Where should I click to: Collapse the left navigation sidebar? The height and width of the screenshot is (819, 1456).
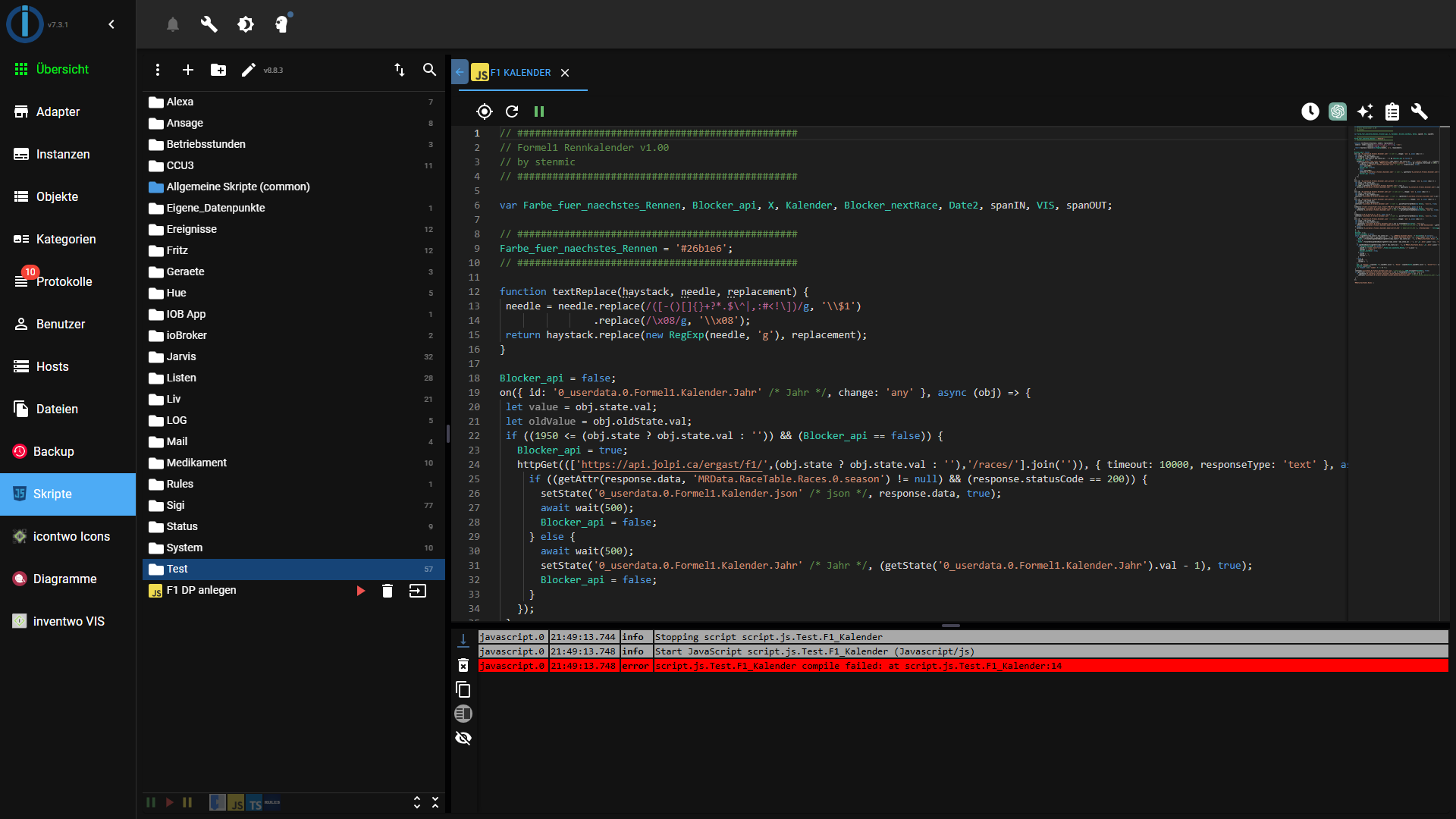tap(111, 24)
